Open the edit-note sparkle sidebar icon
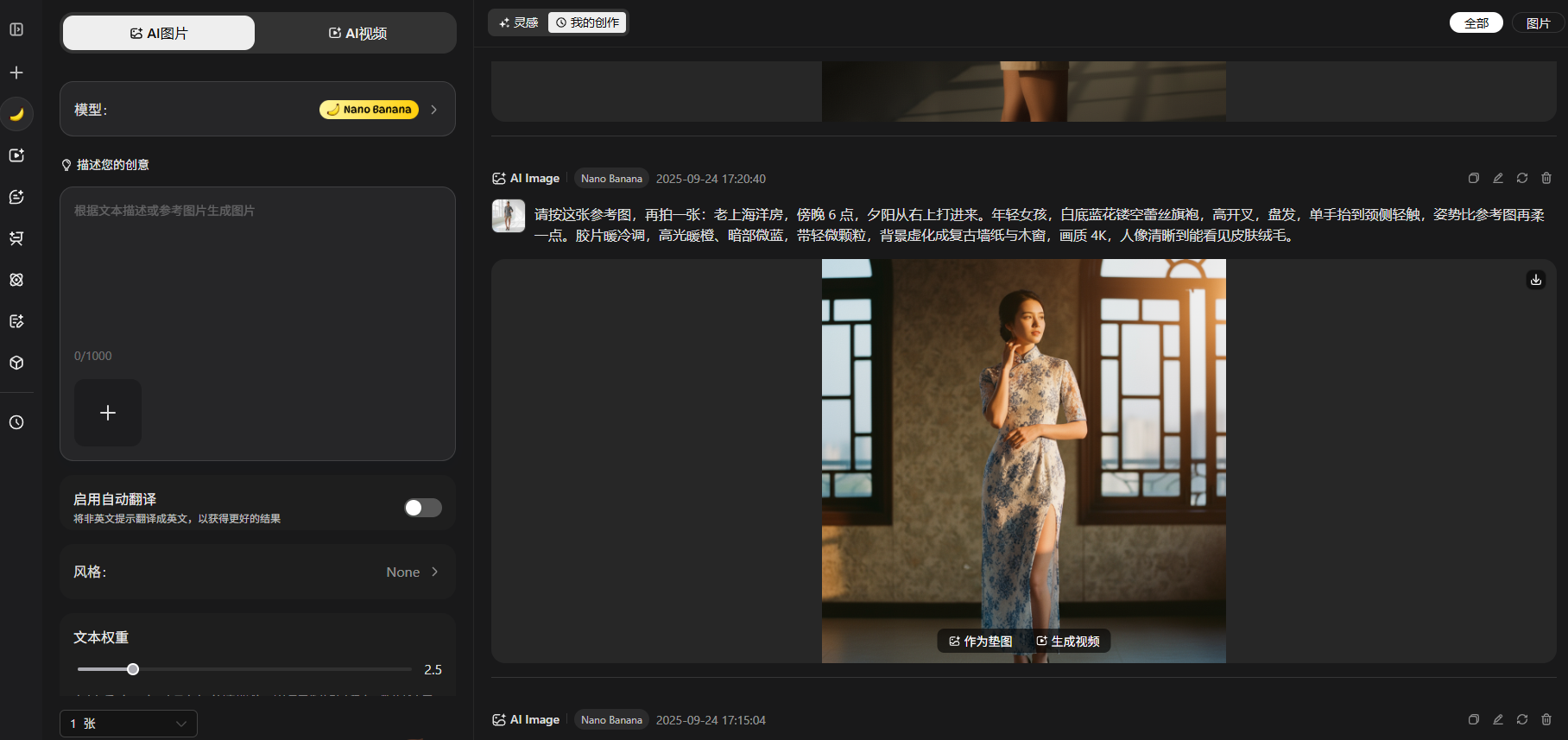Screen dimensions: 1568x740 click(16, 321)
